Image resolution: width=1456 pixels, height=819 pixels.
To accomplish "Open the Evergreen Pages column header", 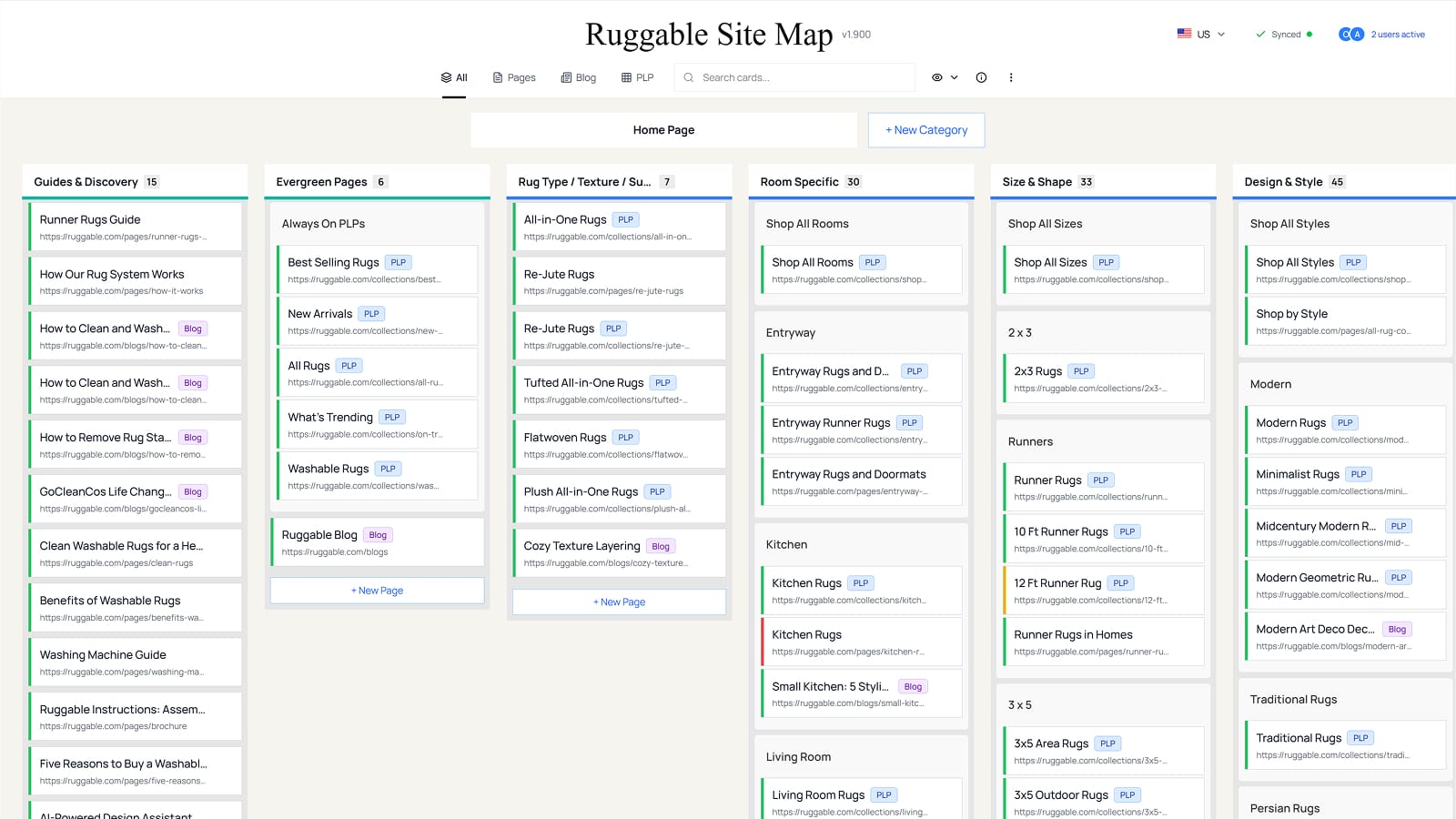I will tap(377, 181).
